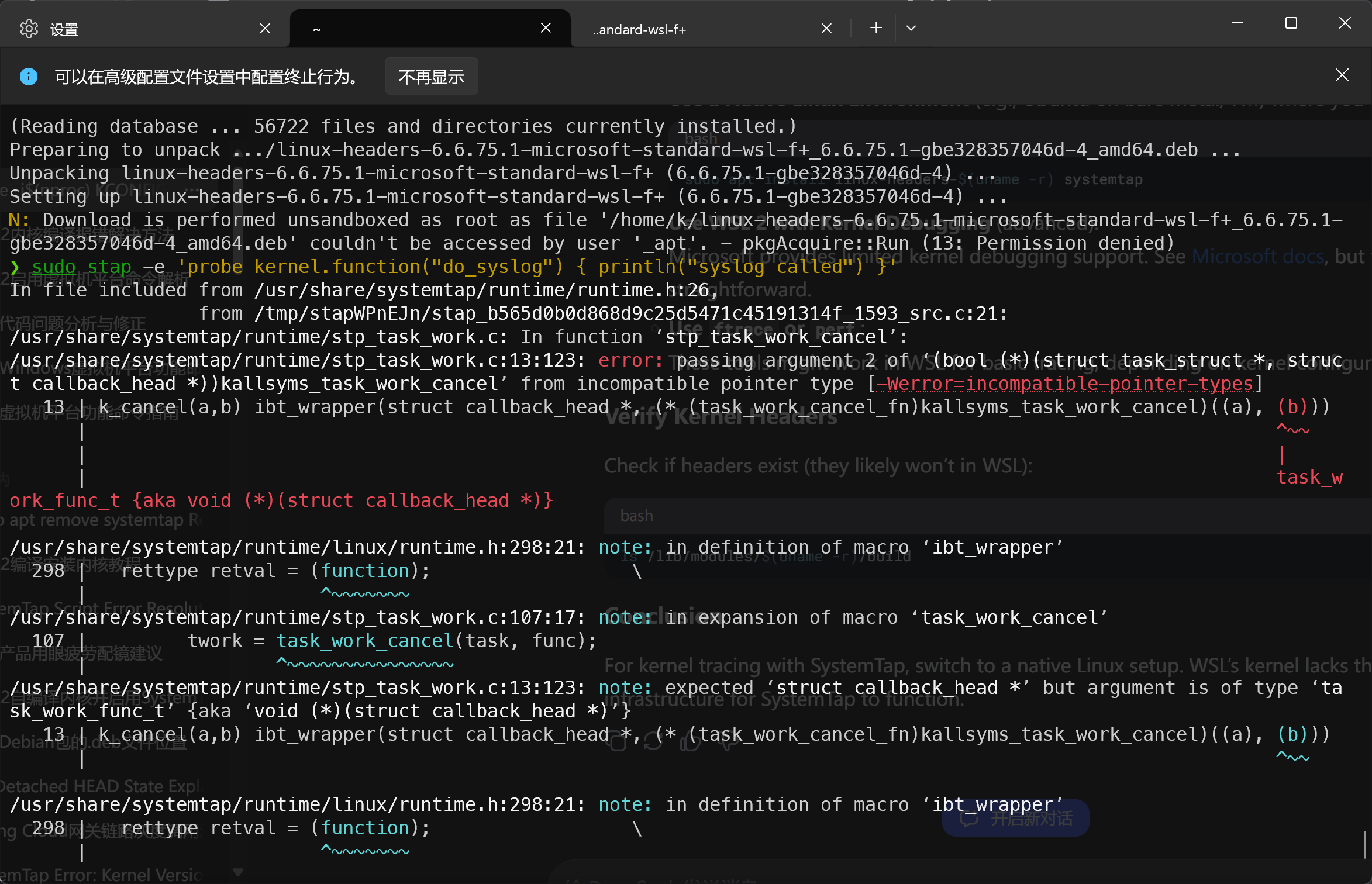This screenshot has width=1372, height=884.
Task: Close the terminal window
Action: click(x=1345, y=23)
